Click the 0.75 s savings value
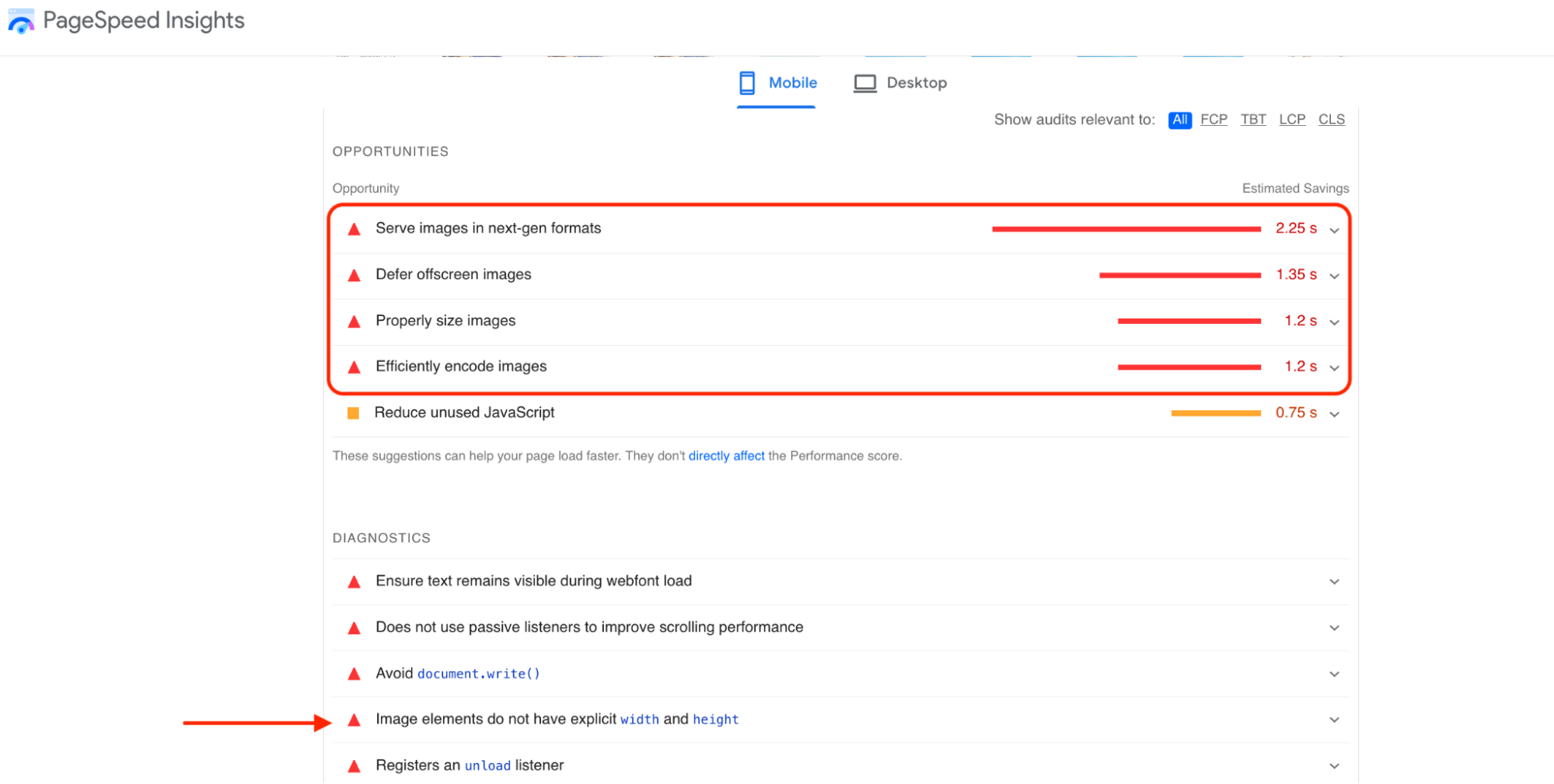 [1296, 413]
